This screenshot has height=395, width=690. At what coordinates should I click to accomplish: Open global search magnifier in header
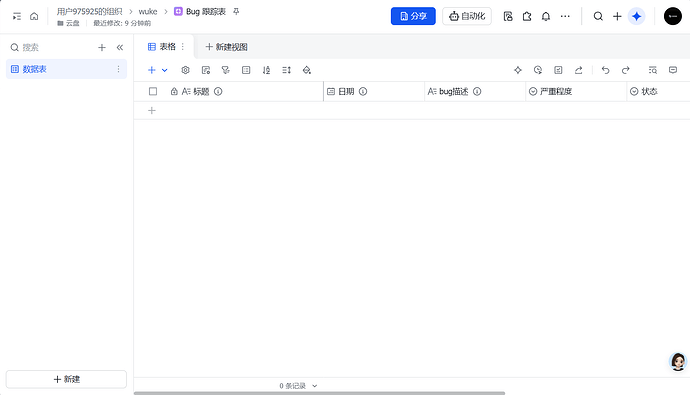[x=598, y=16]
